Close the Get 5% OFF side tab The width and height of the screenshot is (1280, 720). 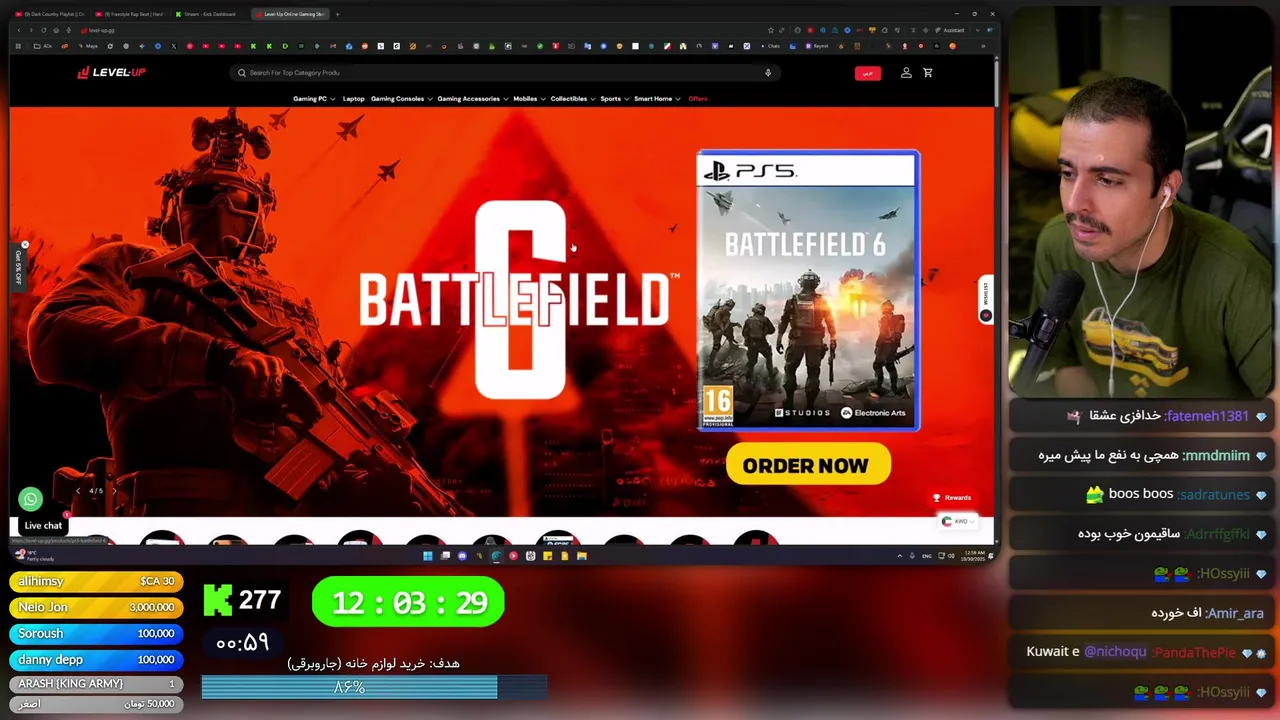25,244
